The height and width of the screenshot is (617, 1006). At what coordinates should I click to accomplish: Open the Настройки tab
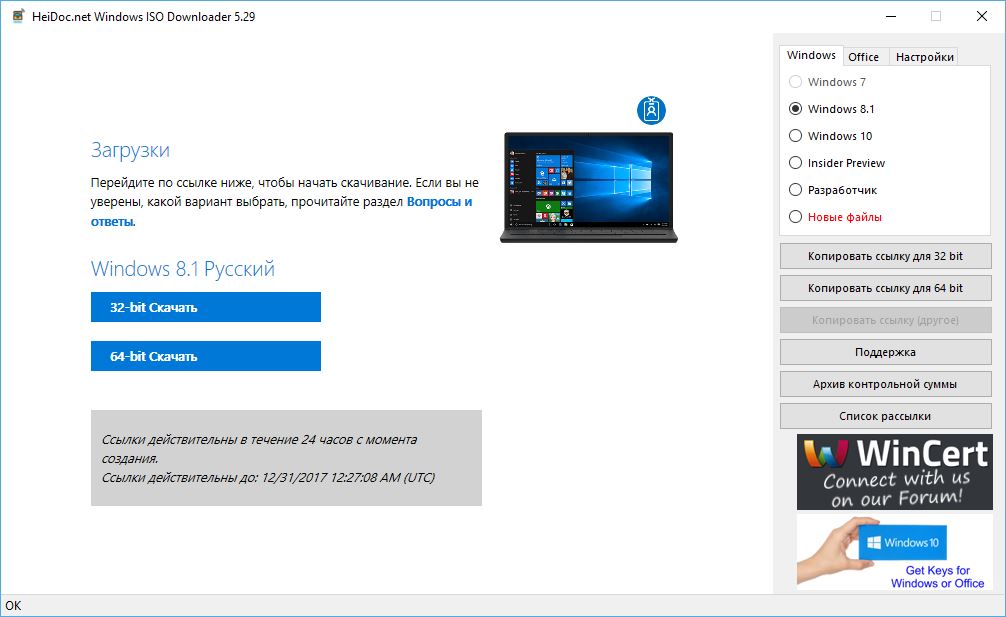[x=924, y=57]
